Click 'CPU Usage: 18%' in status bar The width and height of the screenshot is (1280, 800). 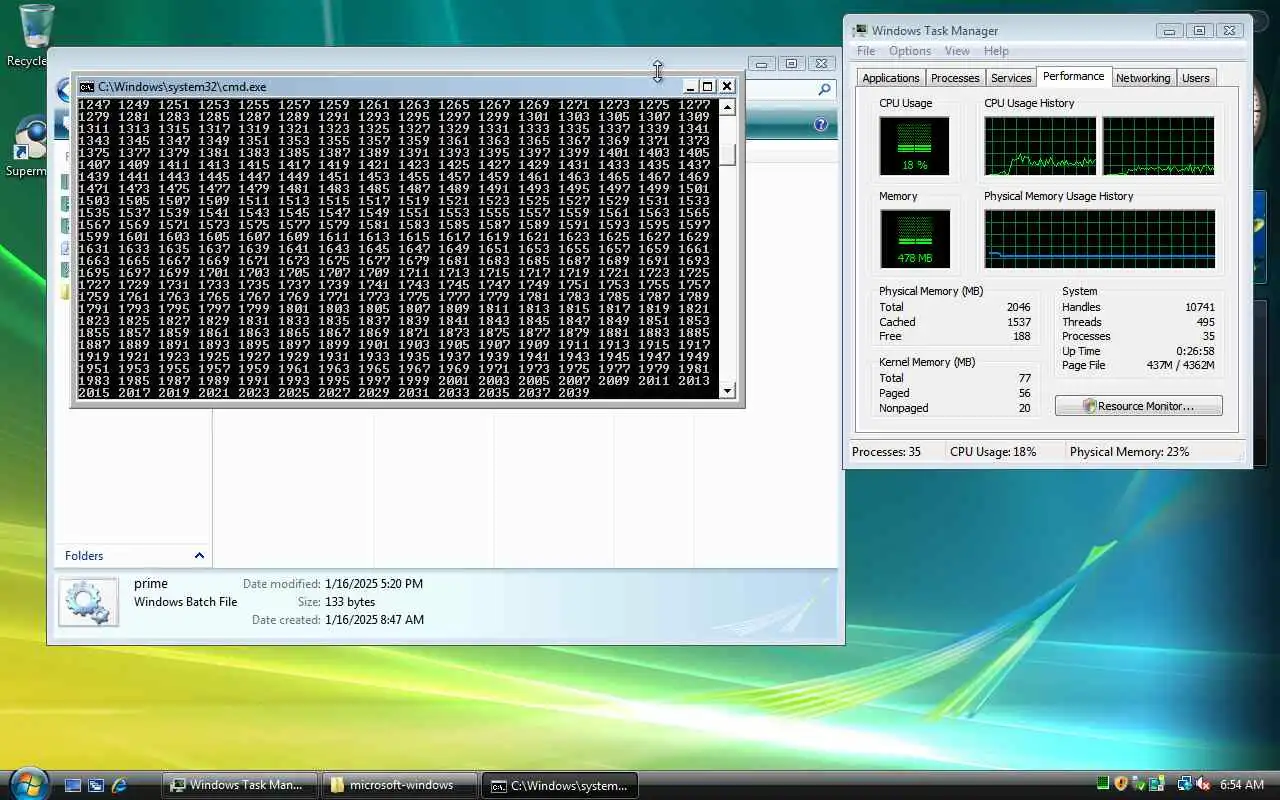[x=993, y=452]
